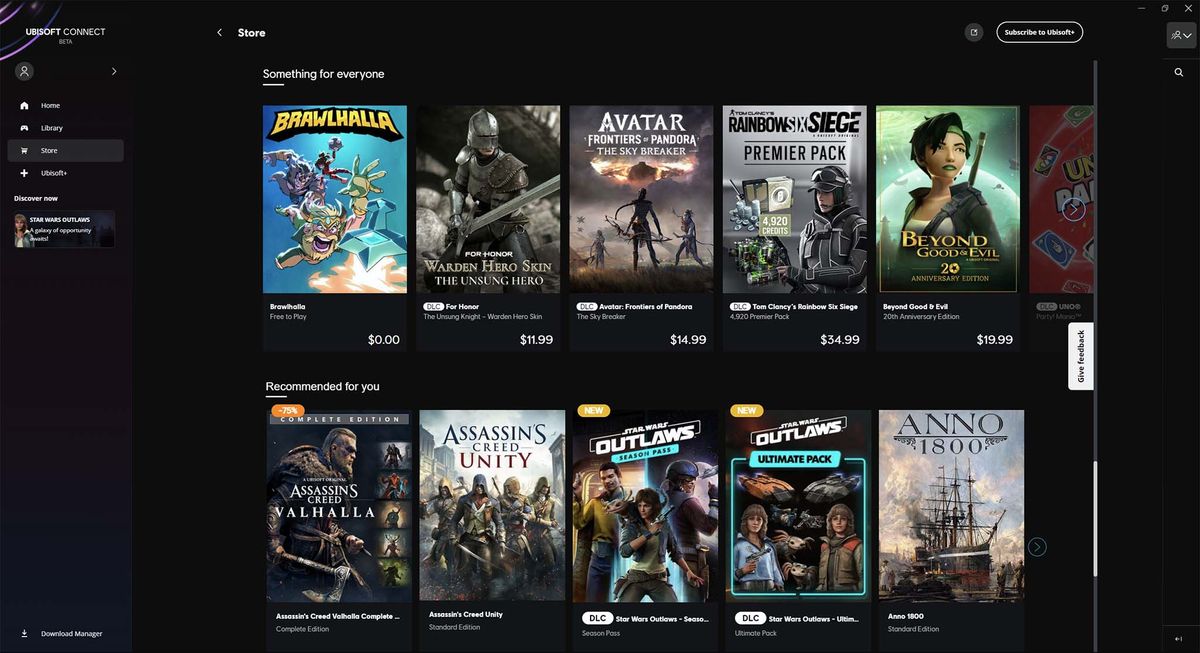Image resolution: width=1200 pixels, height=653 pixels.
Task: Click the back arrow beside Store title
Action: pyautogui.click(x=219, y=32)
